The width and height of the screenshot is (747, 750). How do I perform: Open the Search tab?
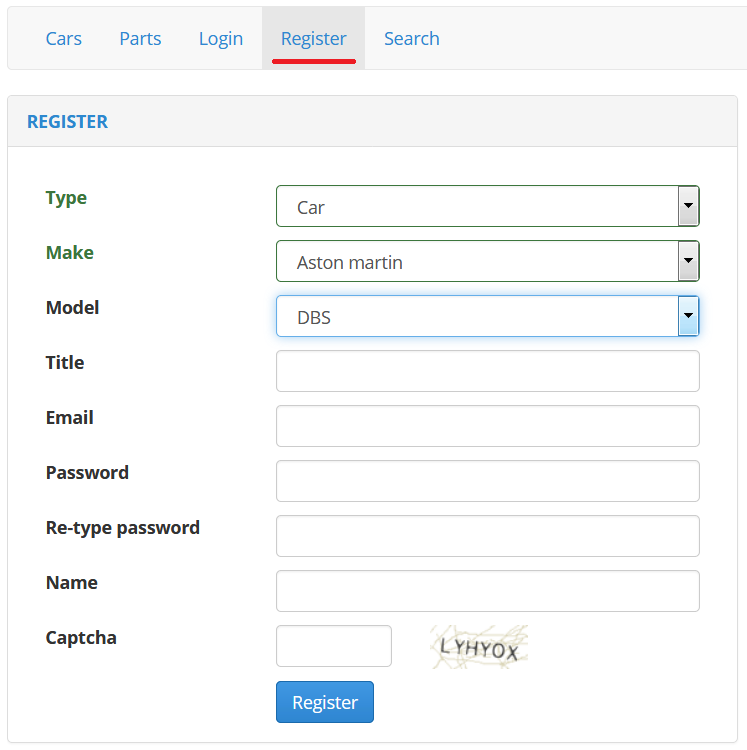pos(412,38)
